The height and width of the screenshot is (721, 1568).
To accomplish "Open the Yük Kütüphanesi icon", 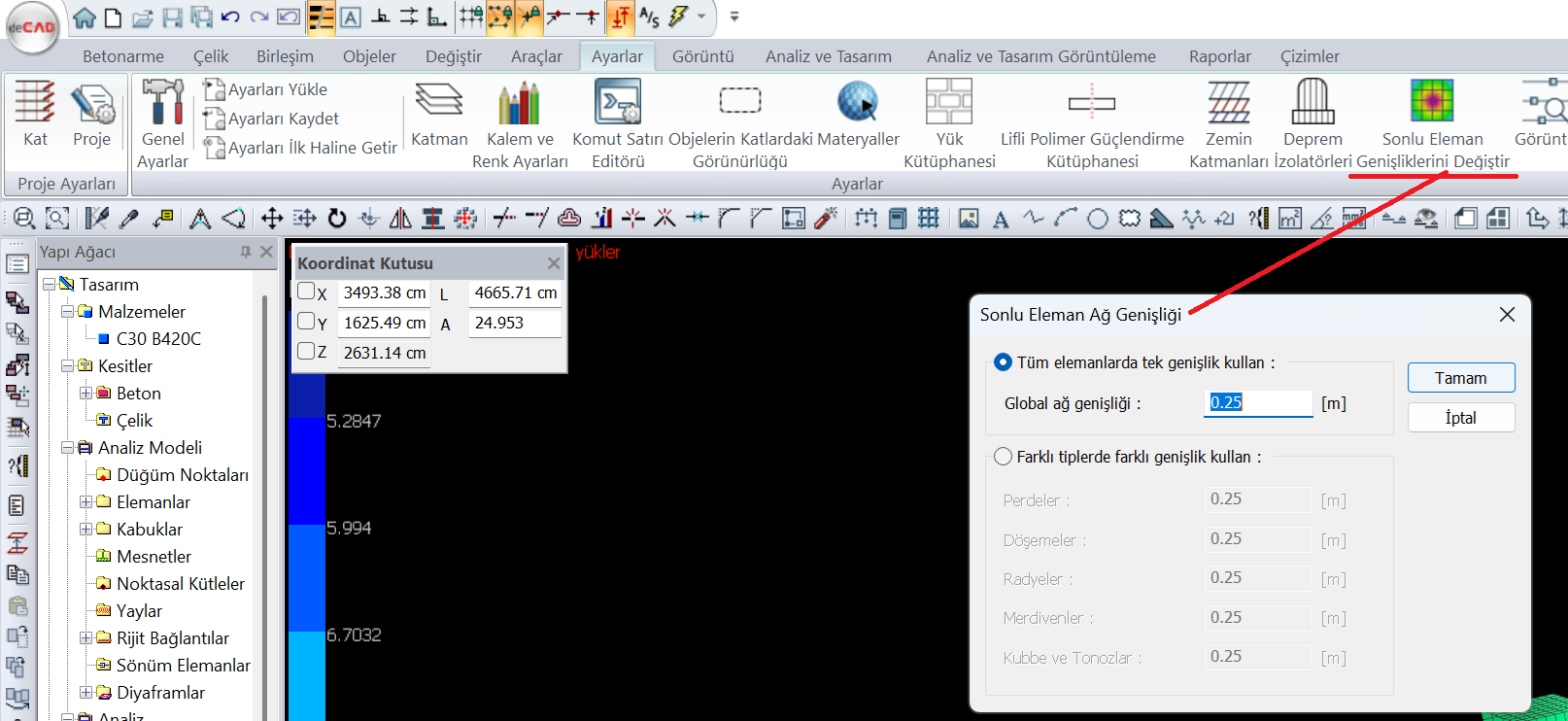I will coord(949,102).
